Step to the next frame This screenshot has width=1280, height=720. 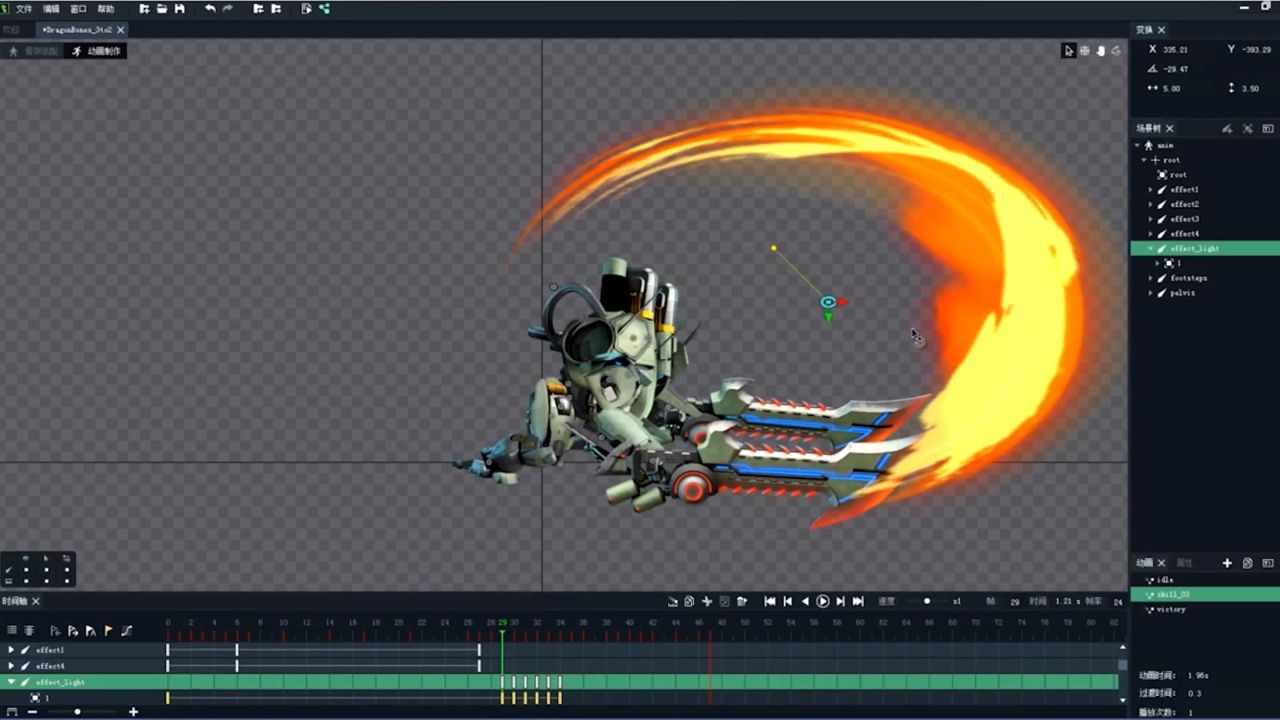(x=841, y=601)
